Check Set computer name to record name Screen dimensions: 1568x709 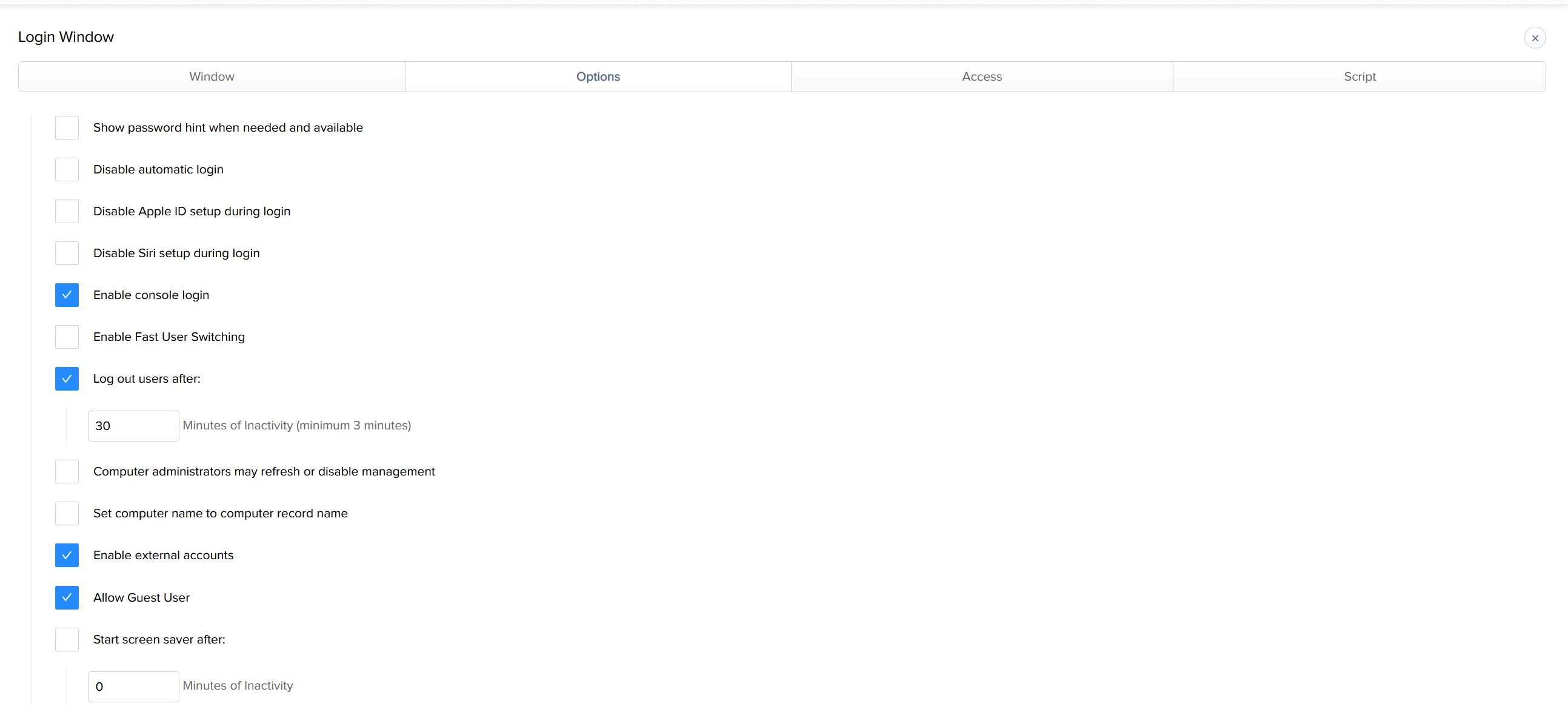coord(67,514)
